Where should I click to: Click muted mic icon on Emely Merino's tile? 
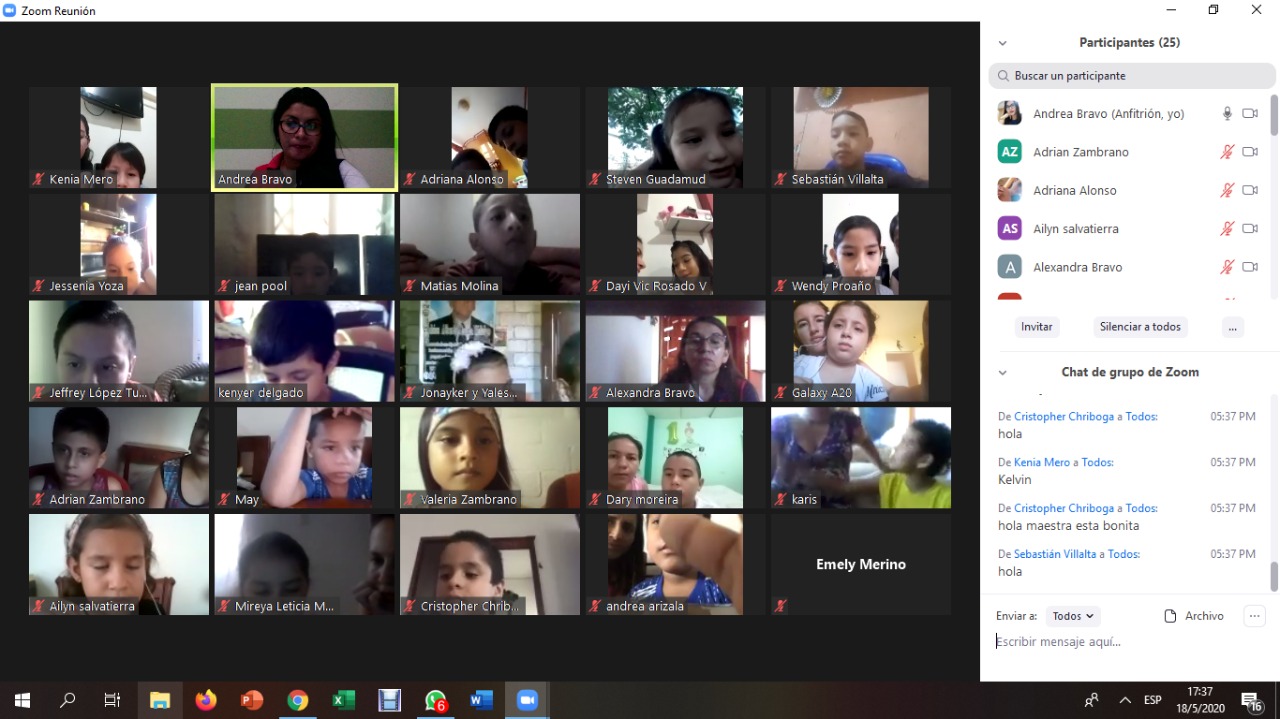click(x=781, y=606)
